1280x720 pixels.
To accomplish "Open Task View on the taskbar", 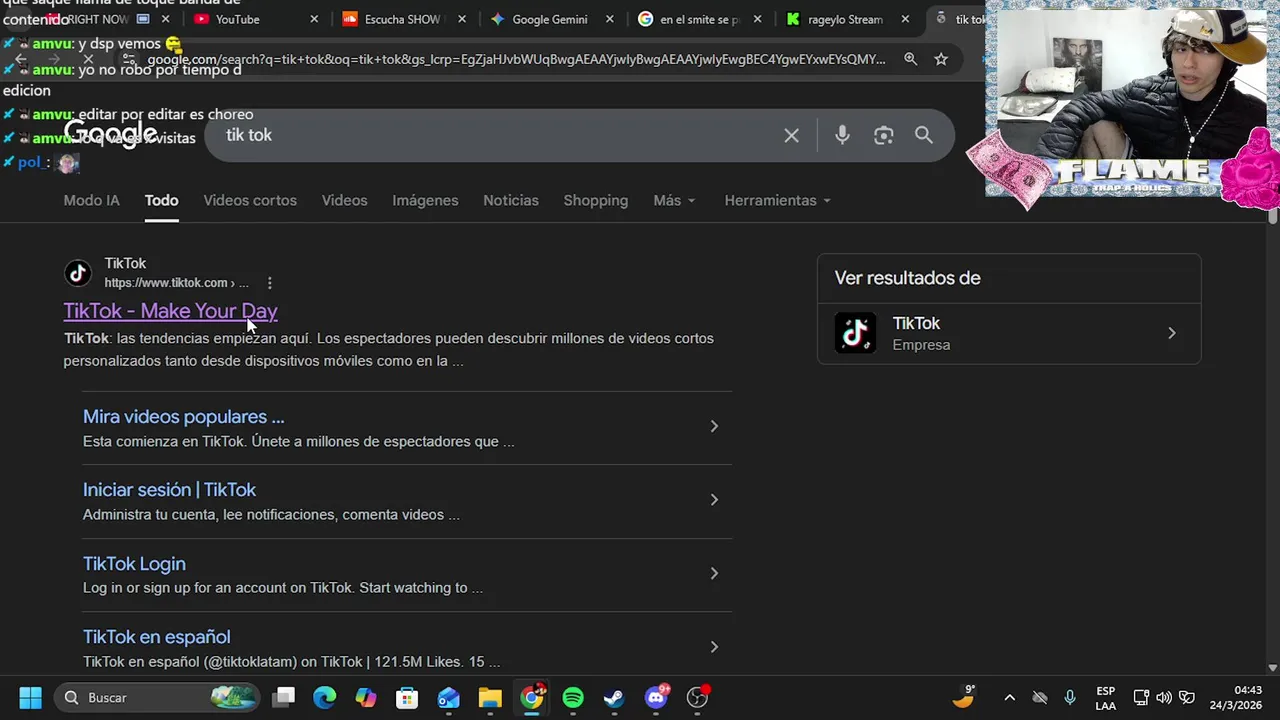I will (x=284, y=697).
